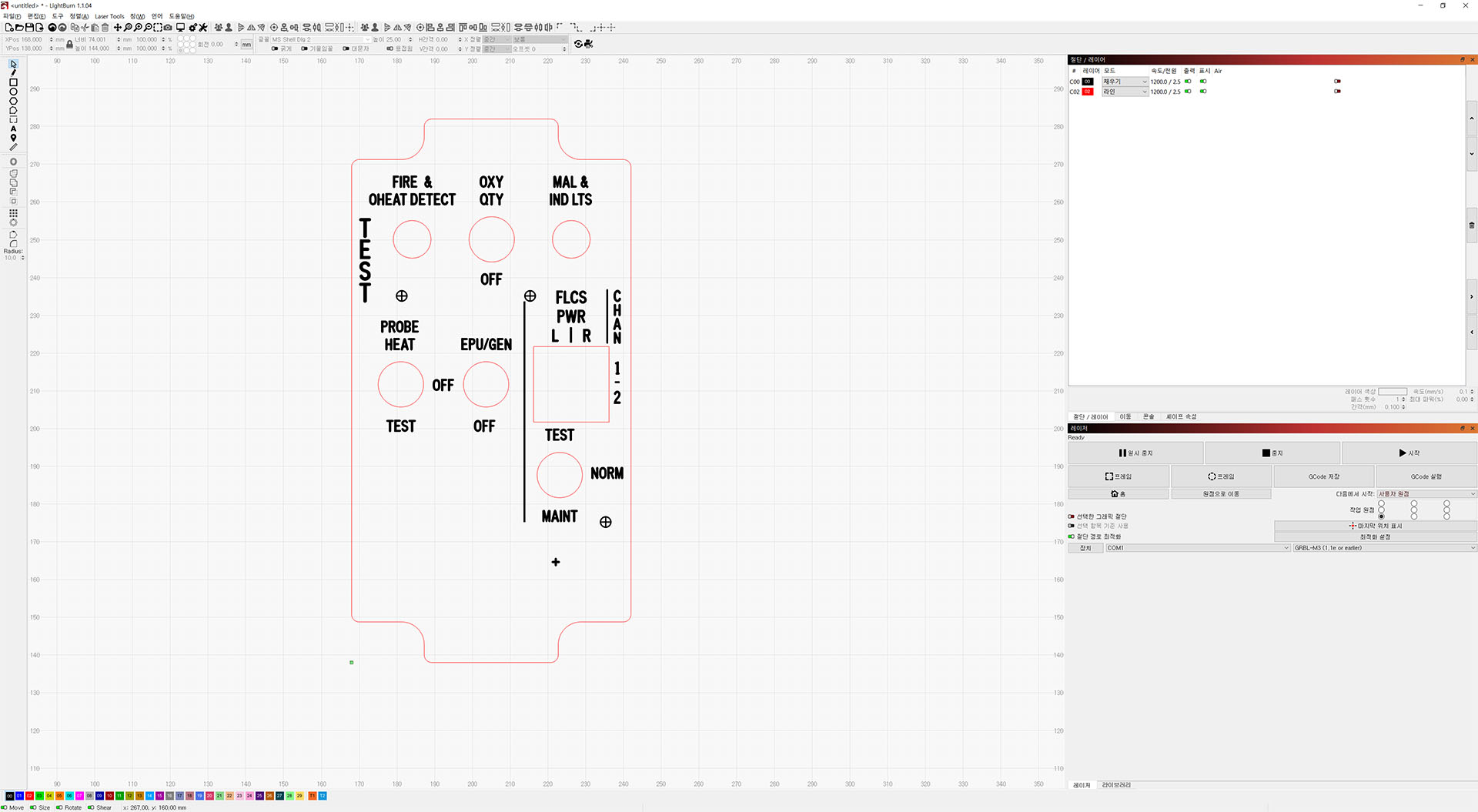Image resolution: width=1478 pixels, height=812 pixels.
Task: Click New File icon in toolbar
Action: pyautogui.click(x=9, y=27)
